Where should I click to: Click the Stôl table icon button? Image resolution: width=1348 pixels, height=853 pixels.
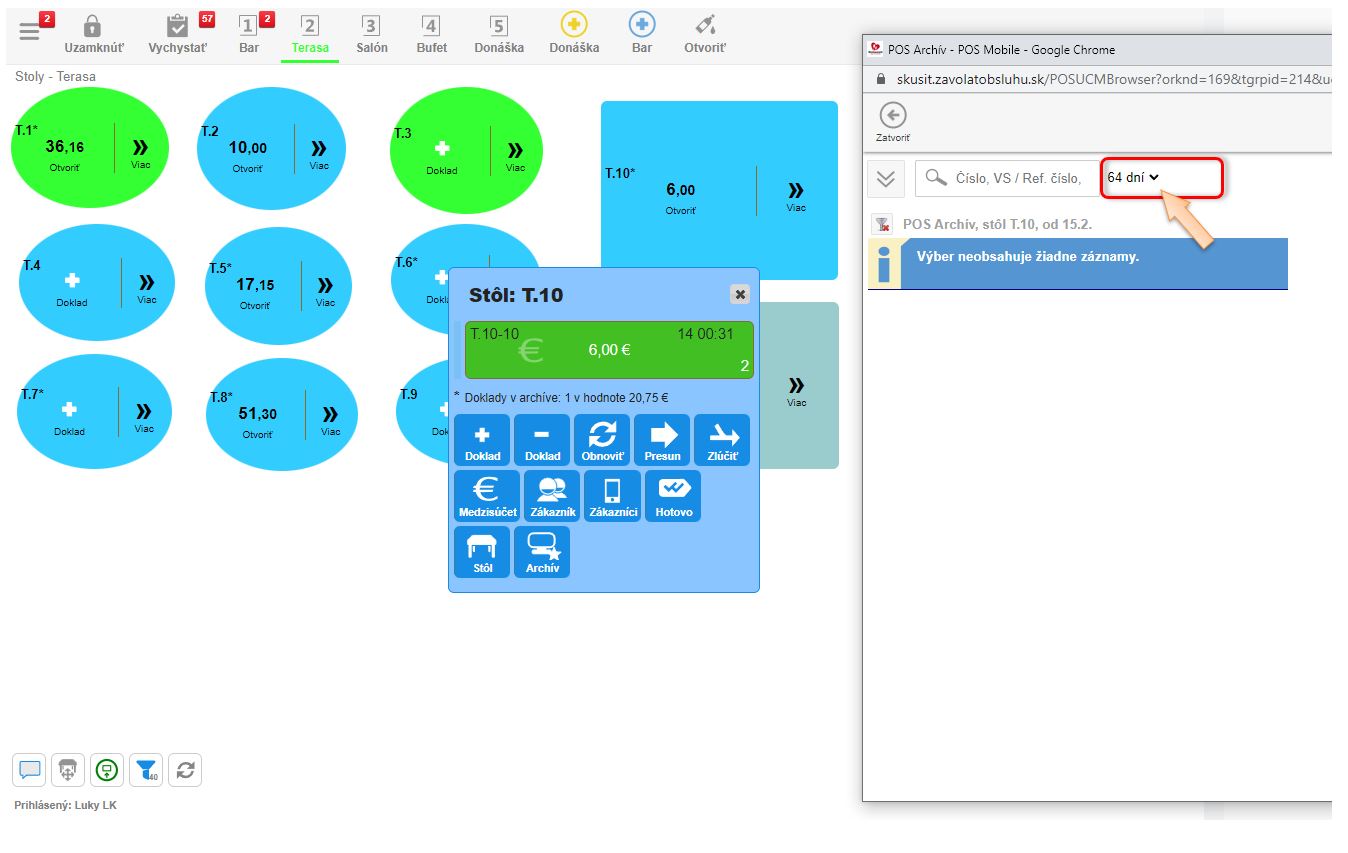[482, 552]
